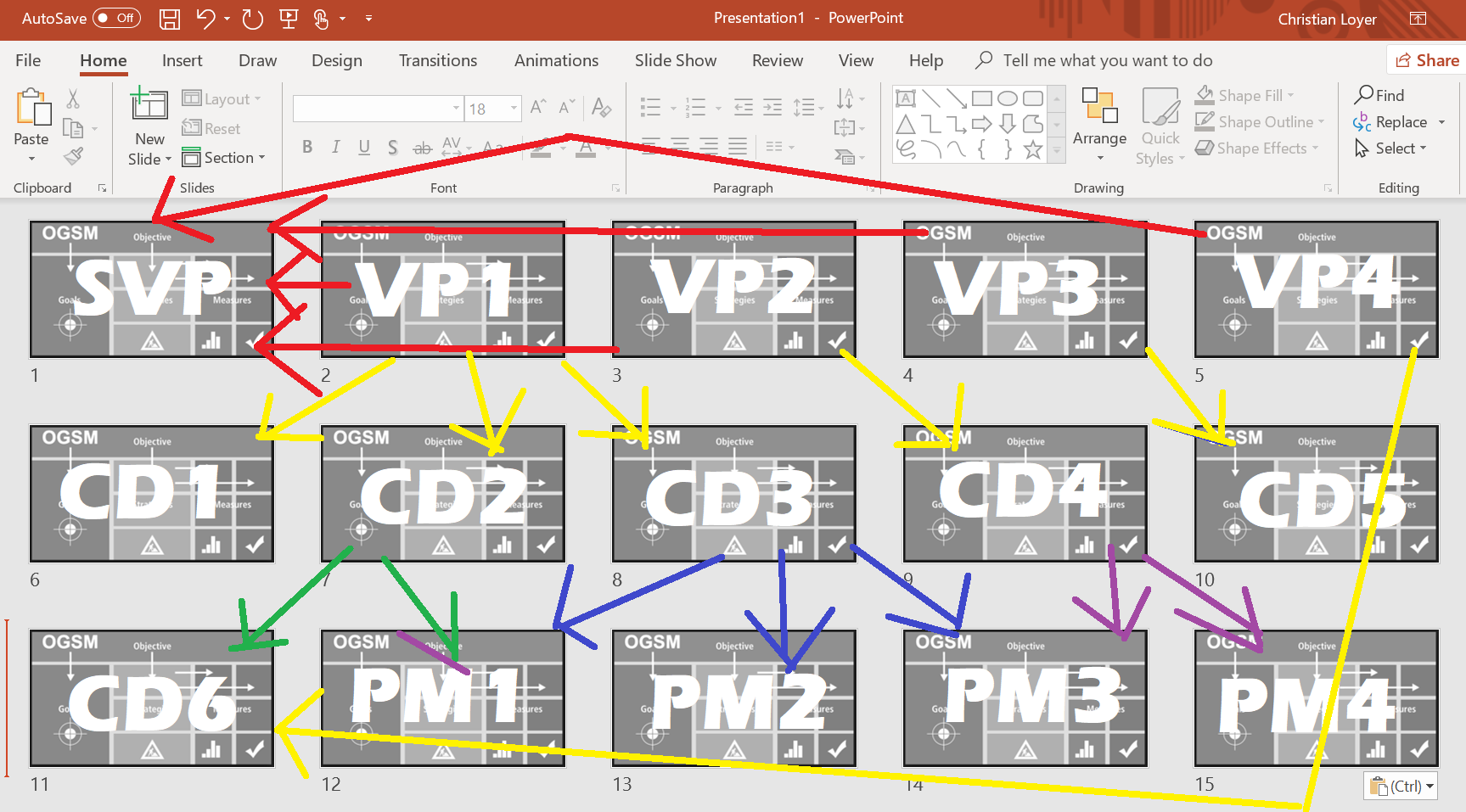Toggle text Shadow formatting
Image resolution: width=1466 pixels, height=812 pixels.
pos(392,148)
